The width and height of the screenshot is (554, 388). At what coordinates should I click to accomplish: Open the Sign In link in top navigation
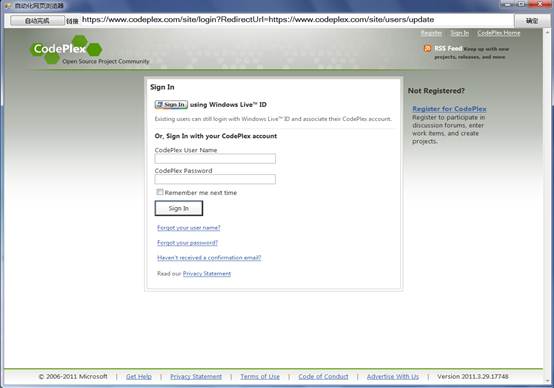tap(460, 33)
